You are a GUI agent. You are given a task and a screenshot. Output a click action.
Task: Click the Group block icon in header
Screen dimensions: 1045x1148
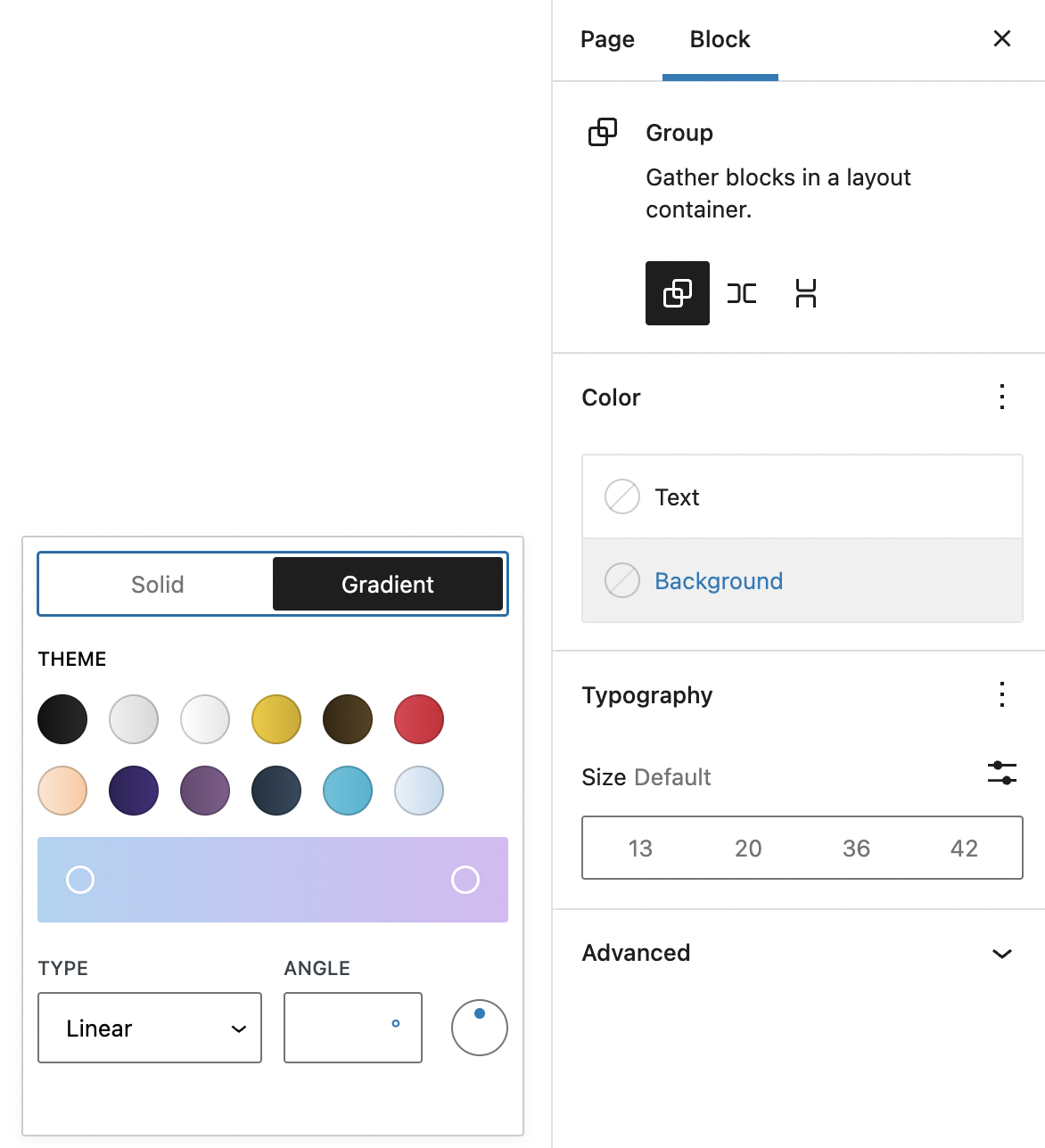(603, 132)
